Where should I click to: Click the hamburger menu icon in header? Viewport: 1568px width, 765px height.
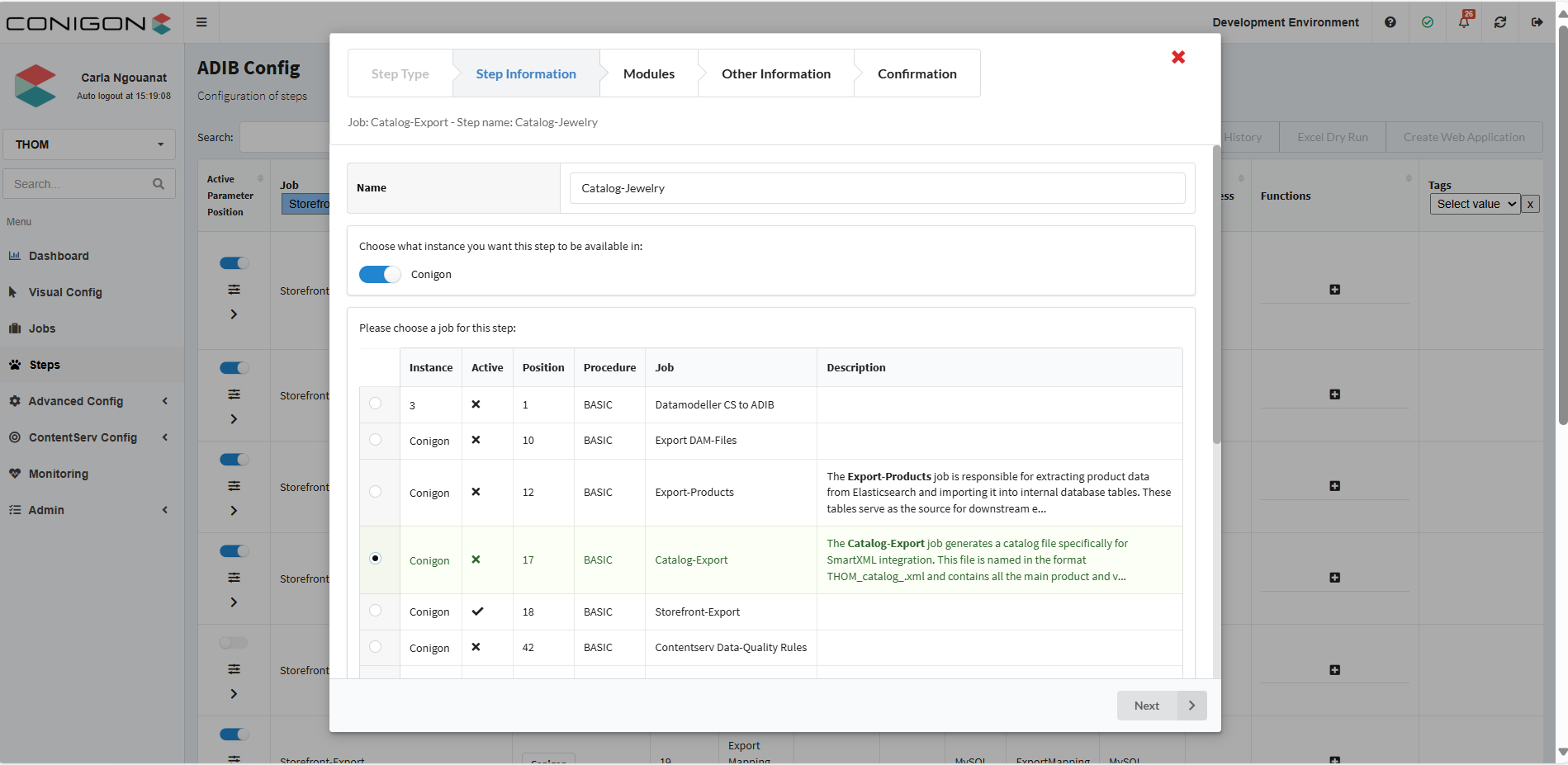[201, 22]
